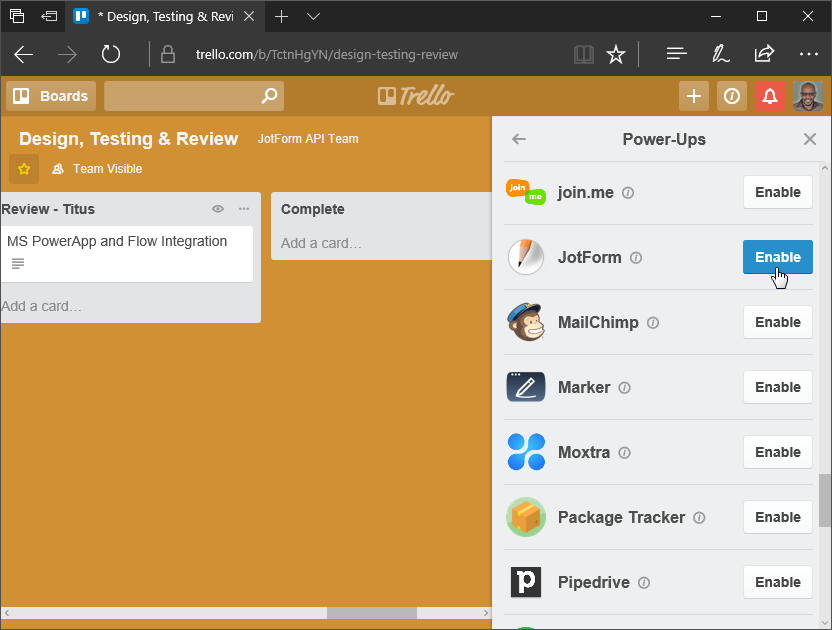Image resolution: width=832 pixels, height=630 pixels.
Task: Open the Edge Hub icon
Action: pyautogui.click(x=677, y=54)
